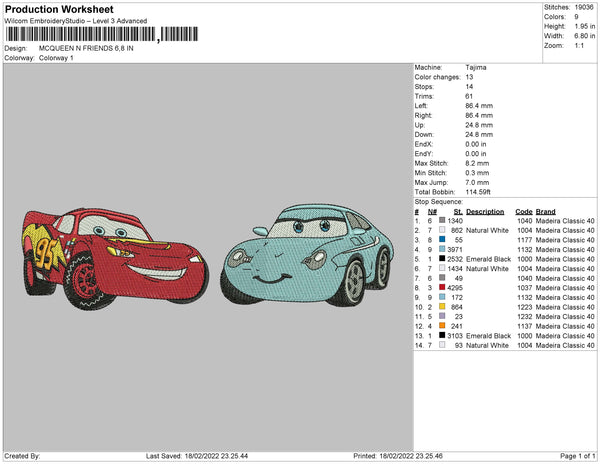
Task: Click the barcode under the worksheet title
Action: (102, 34)
